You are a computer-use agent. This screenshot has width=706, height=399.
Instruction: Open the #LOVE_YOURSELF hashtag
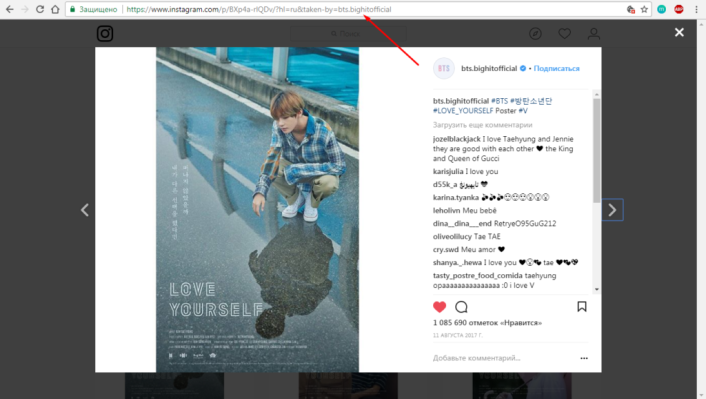tap(463, 111)
